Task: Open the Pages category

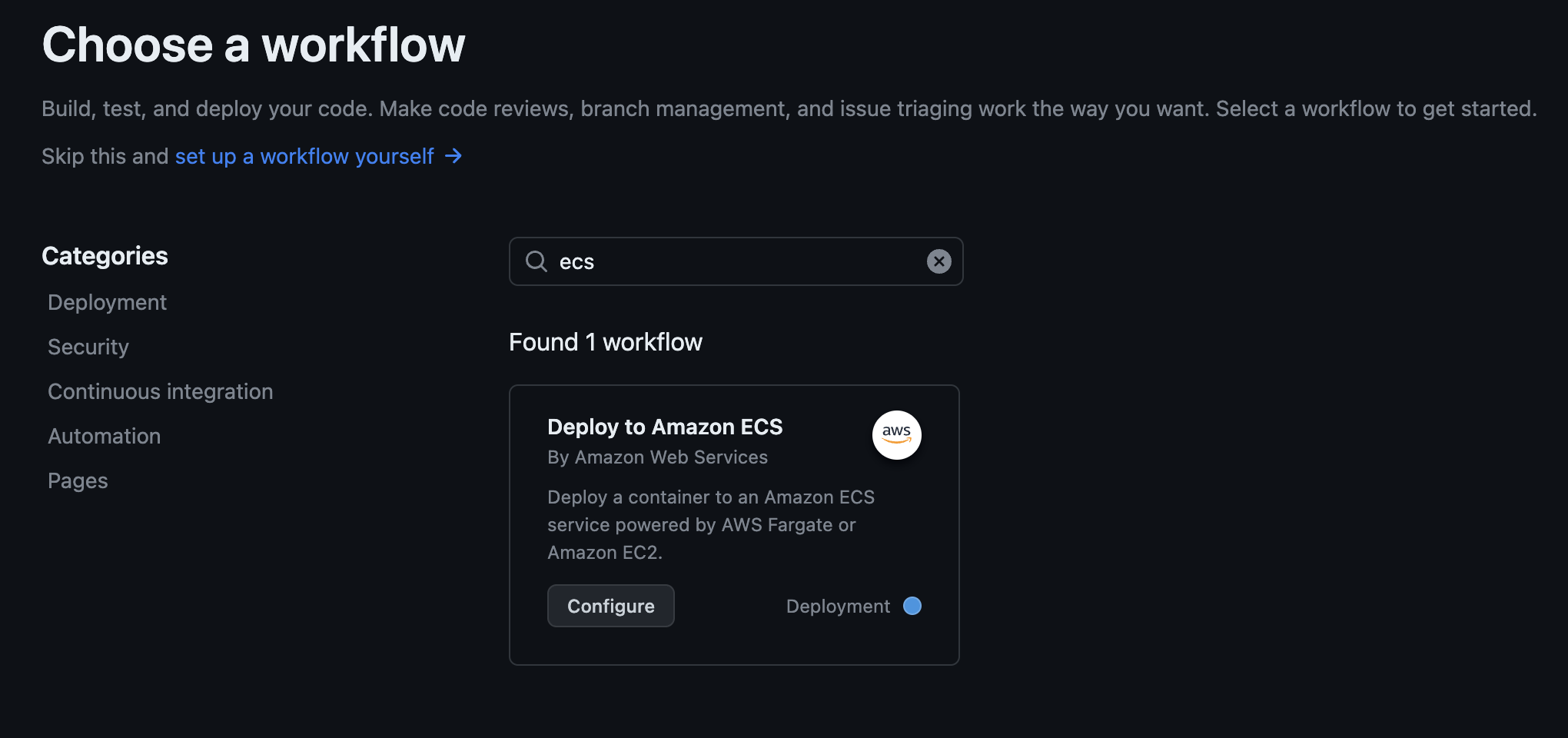Action: click(77, 480)
